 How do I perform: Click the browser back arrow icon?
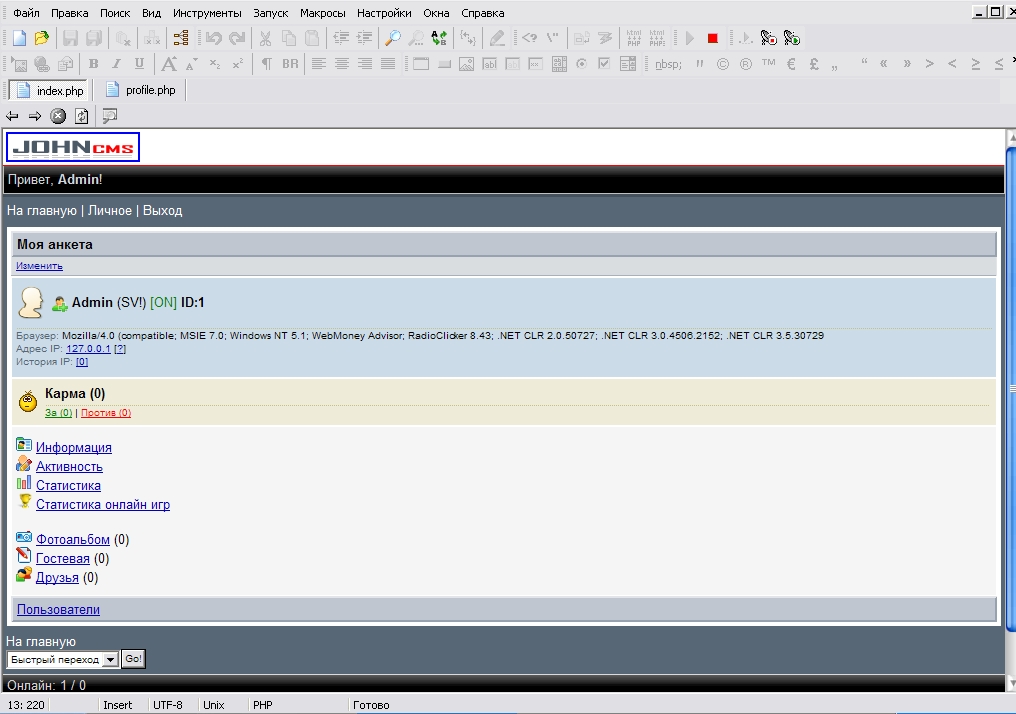point(12,116)
